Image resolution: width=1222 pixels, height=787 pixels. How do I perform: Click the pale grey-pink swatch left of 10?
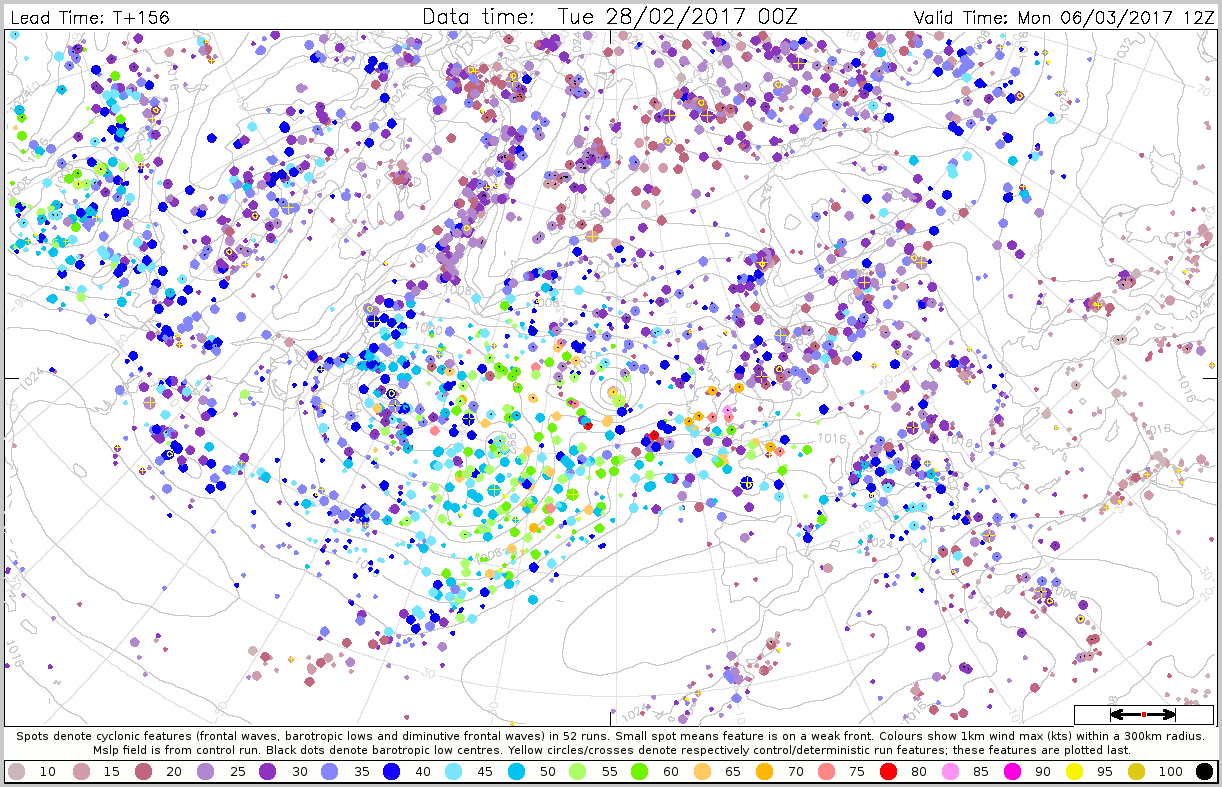click(17, 771)
